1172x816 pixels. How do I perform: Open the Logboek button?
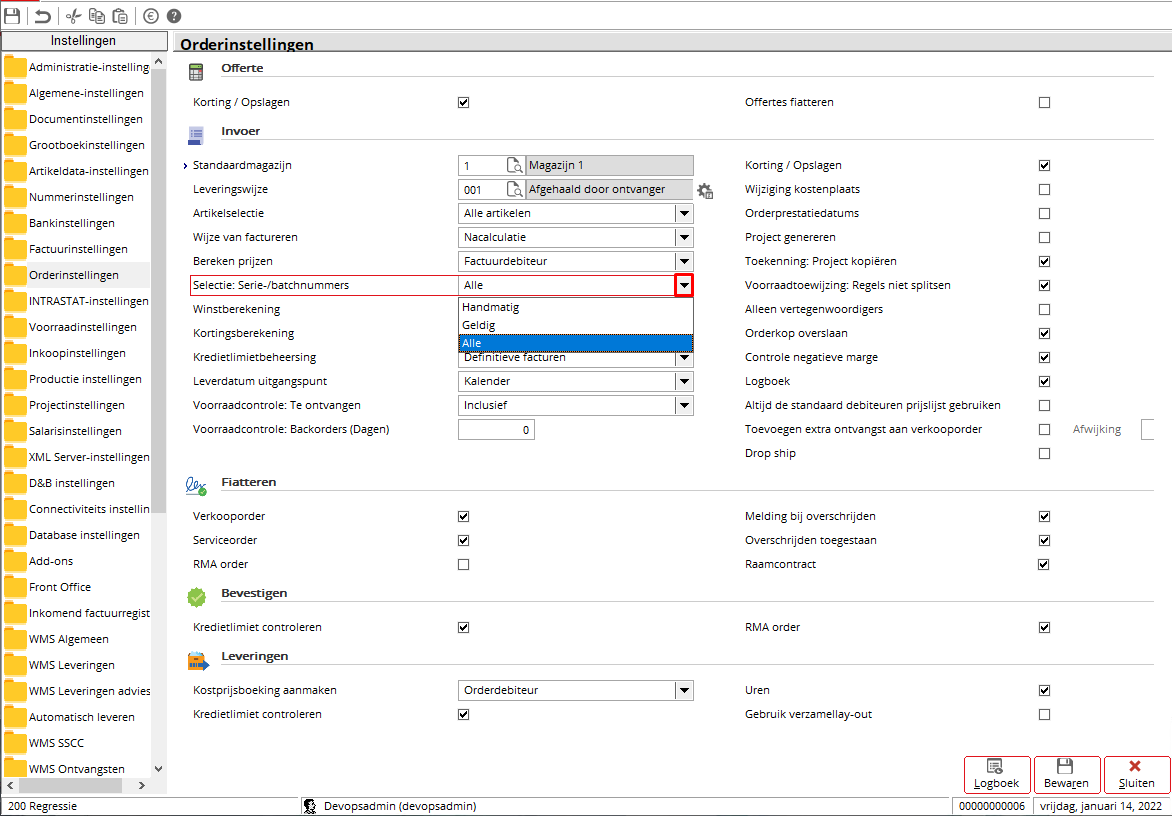click(996, 775)
